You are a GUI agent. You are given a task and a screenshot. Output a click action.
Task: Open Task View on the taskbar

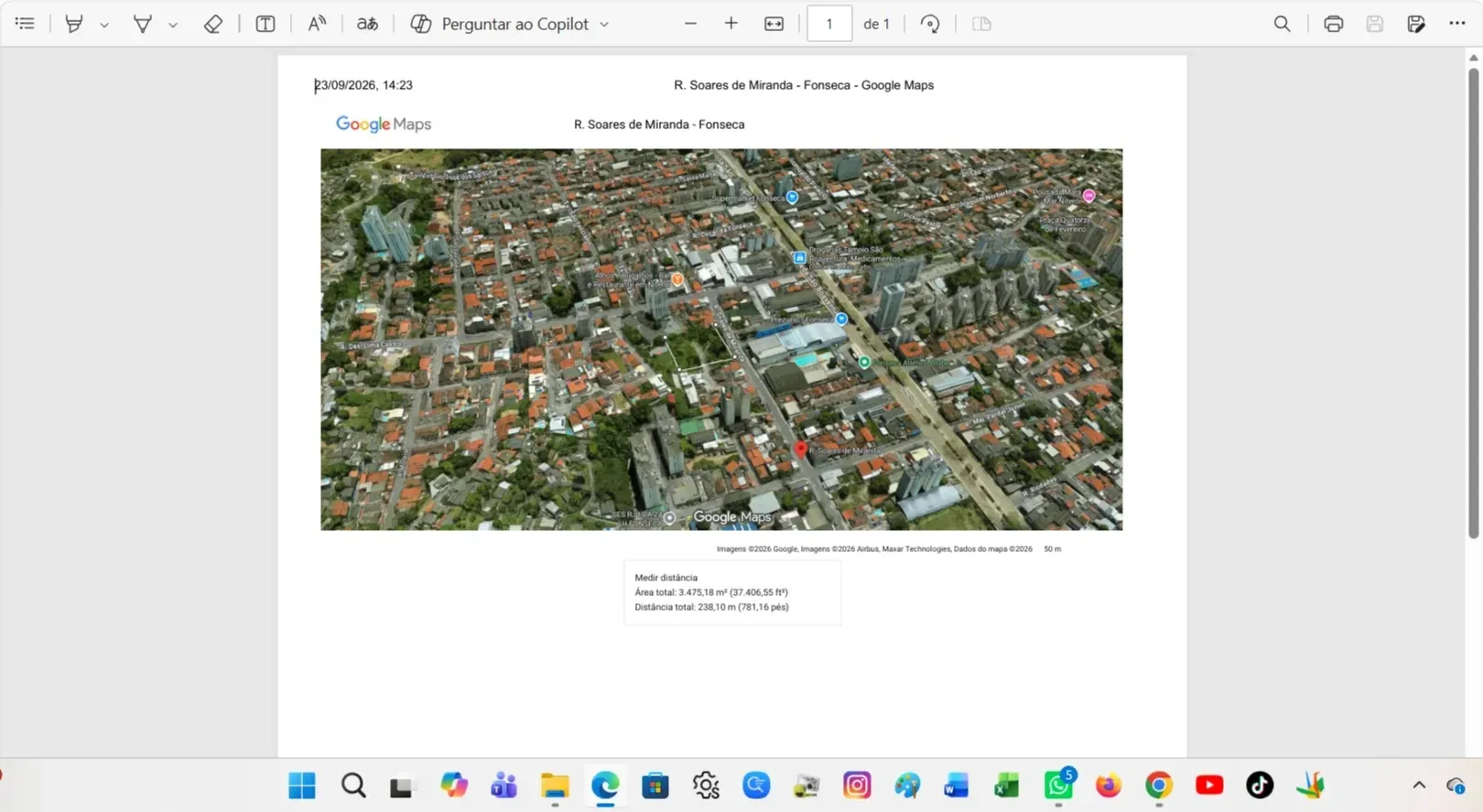[401, 785]
